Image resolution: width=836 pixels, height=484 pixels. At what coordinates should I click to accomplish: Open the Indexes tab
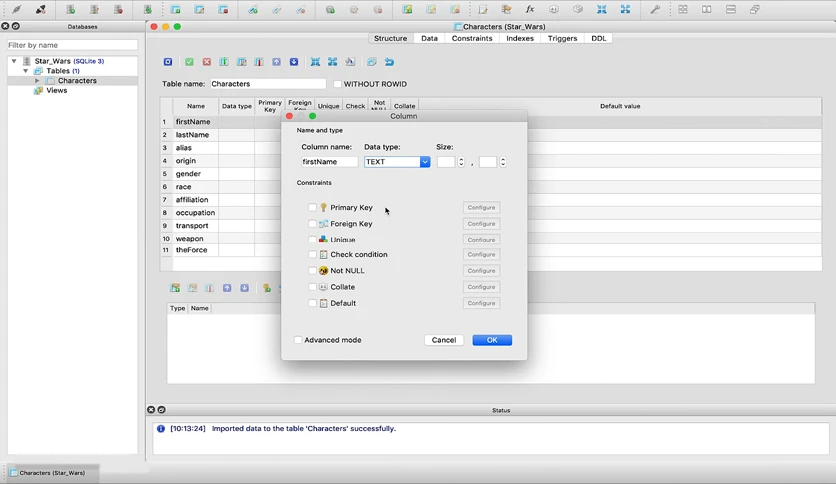click(520, 38)
